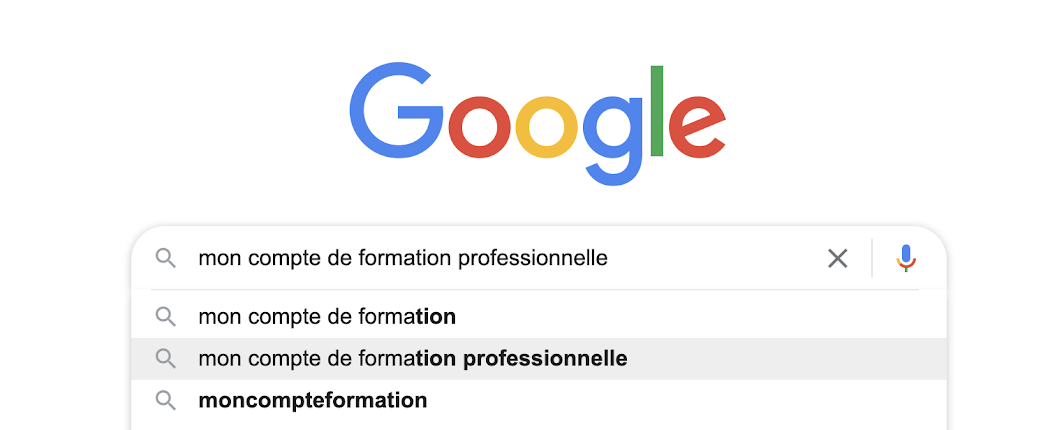Start voice search with the microphone icon
This screenshot has width=1064, height=430.
pyautogui.click(x=906, y=258)
